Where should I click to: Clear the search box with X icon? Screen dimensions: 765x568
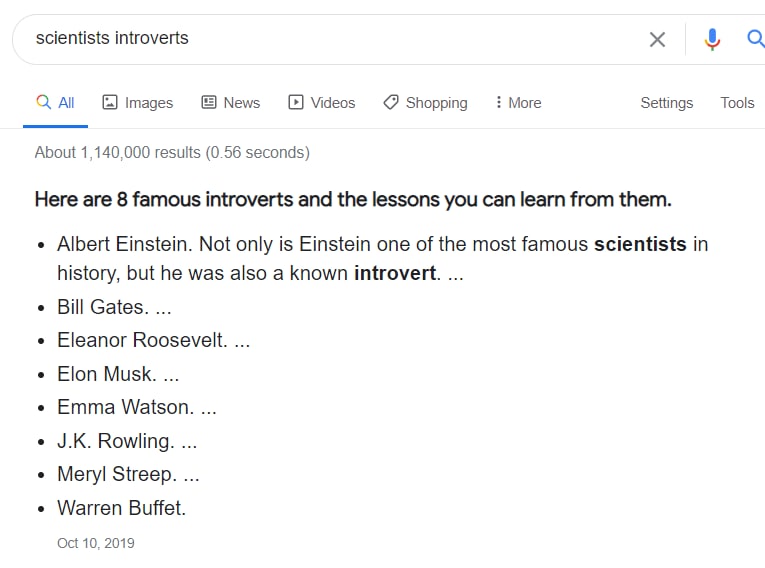pos(657,40)
